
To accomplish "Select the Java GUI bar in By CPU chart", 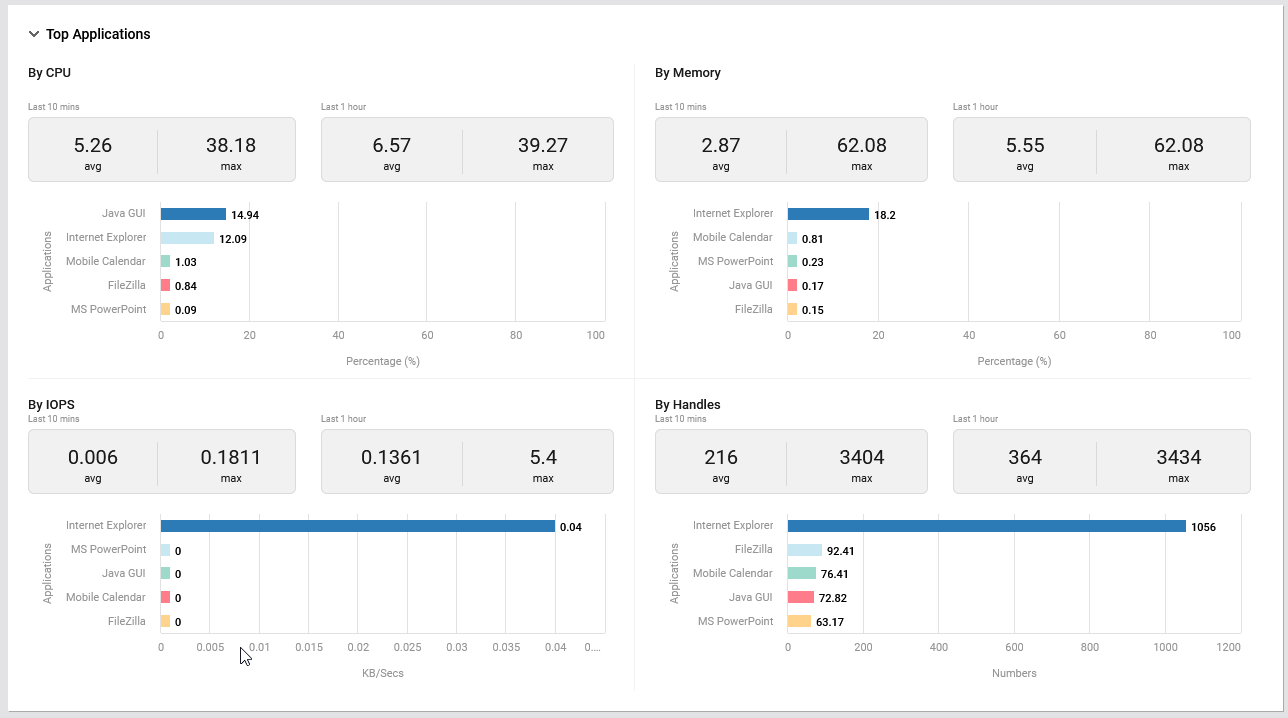I will point(193,214).
